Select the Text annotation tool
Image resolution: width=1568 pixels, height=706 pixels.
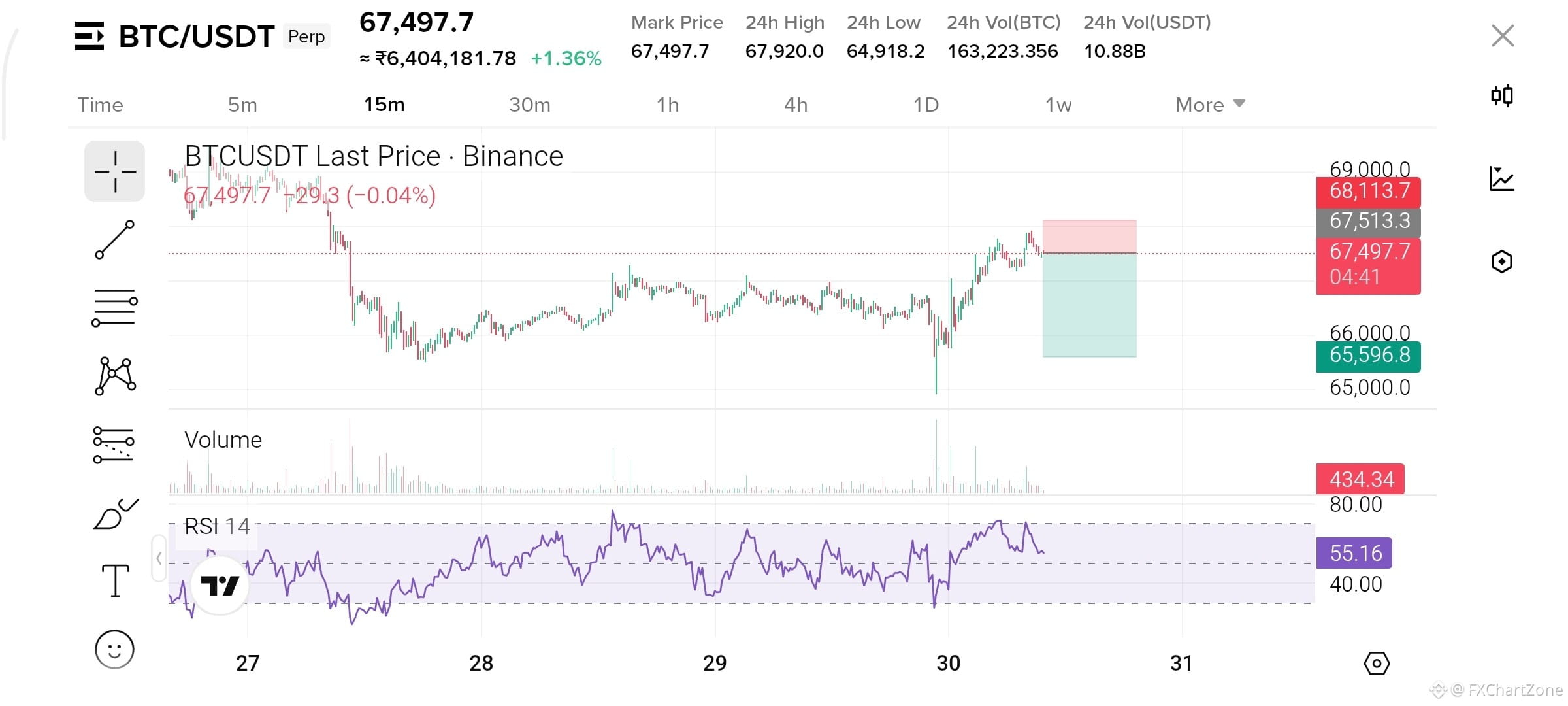(x=115, y=580)
